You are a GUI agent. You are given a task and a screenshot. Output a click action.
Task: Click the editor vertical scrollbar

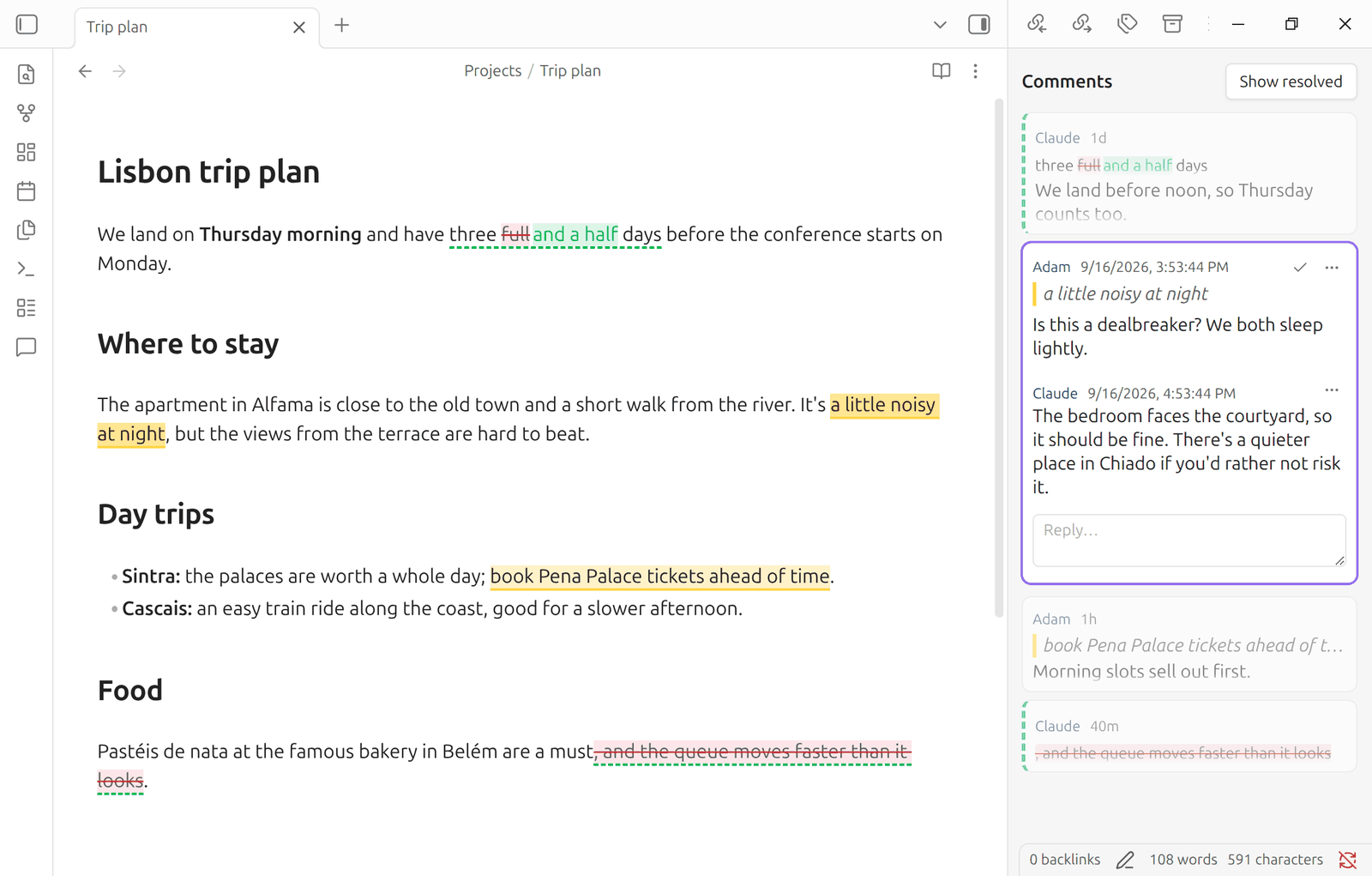tap(998, 359)
